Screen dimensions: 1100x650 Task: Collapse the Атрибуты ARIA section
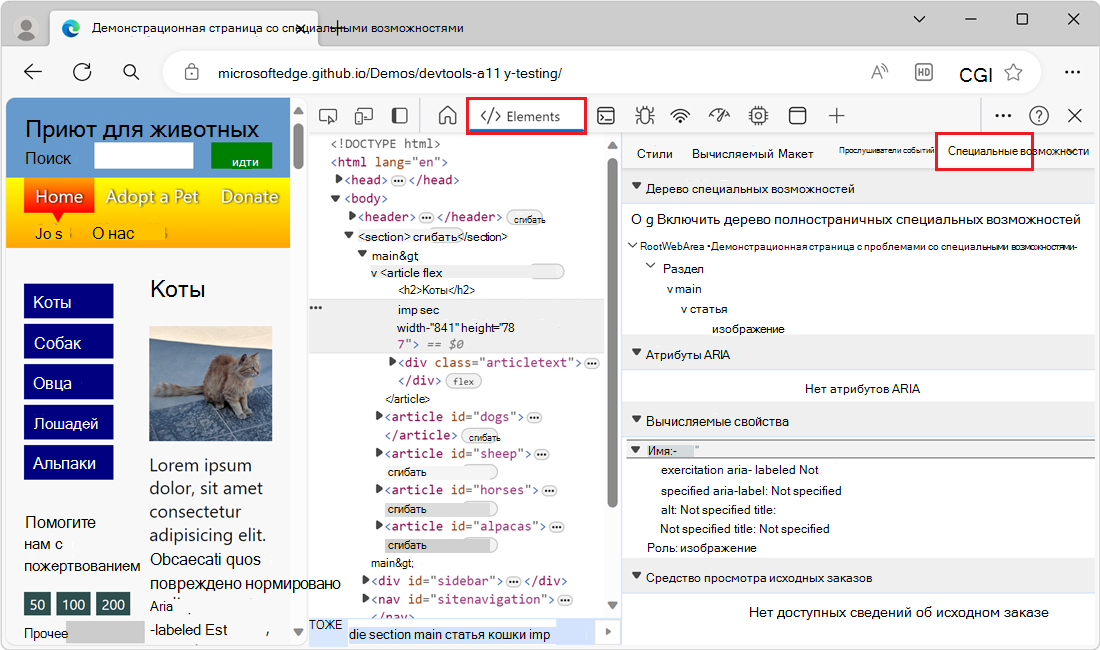[637, 353]
